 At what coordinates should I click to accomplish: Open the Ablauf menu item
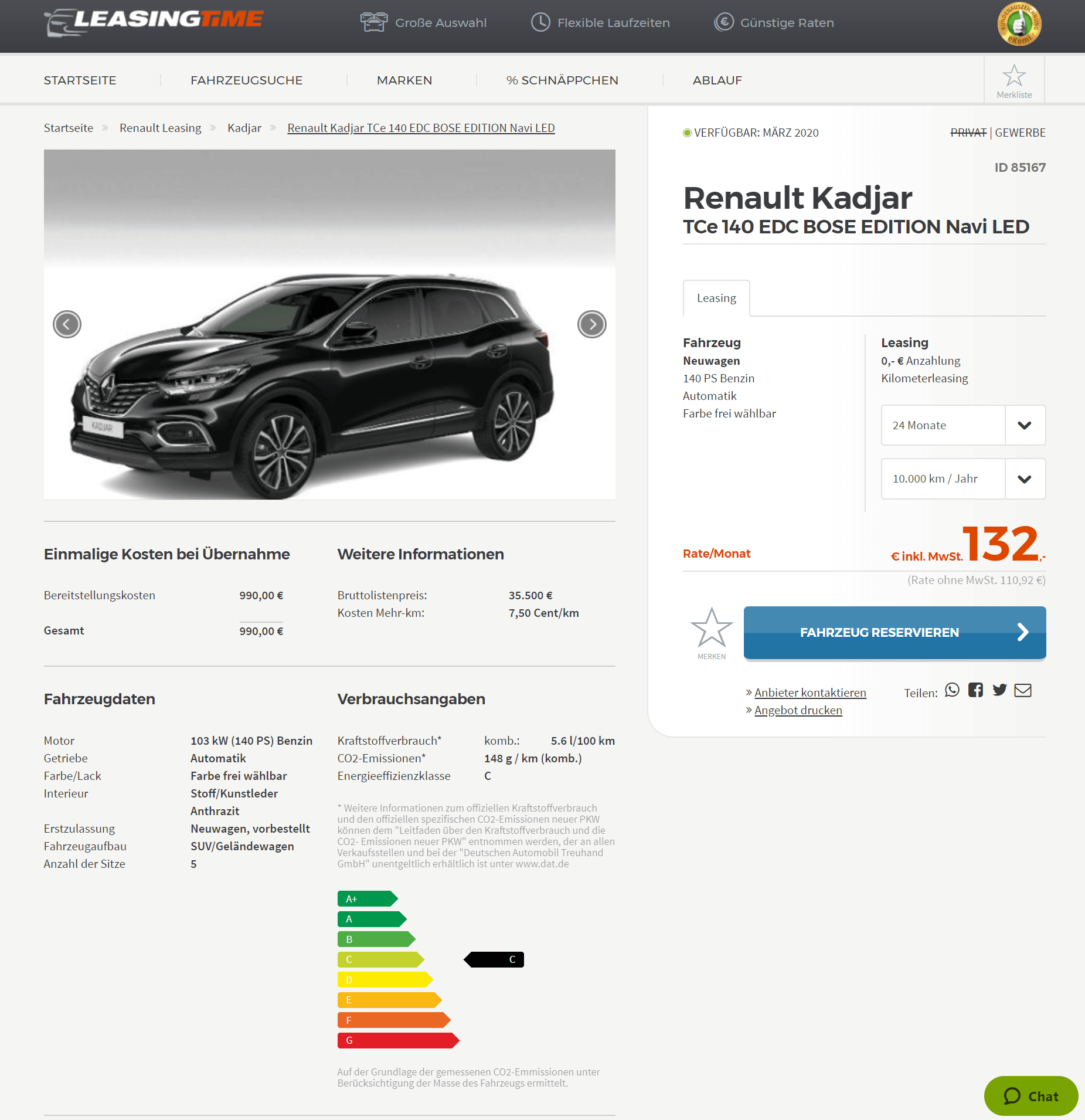coord(717,80)
